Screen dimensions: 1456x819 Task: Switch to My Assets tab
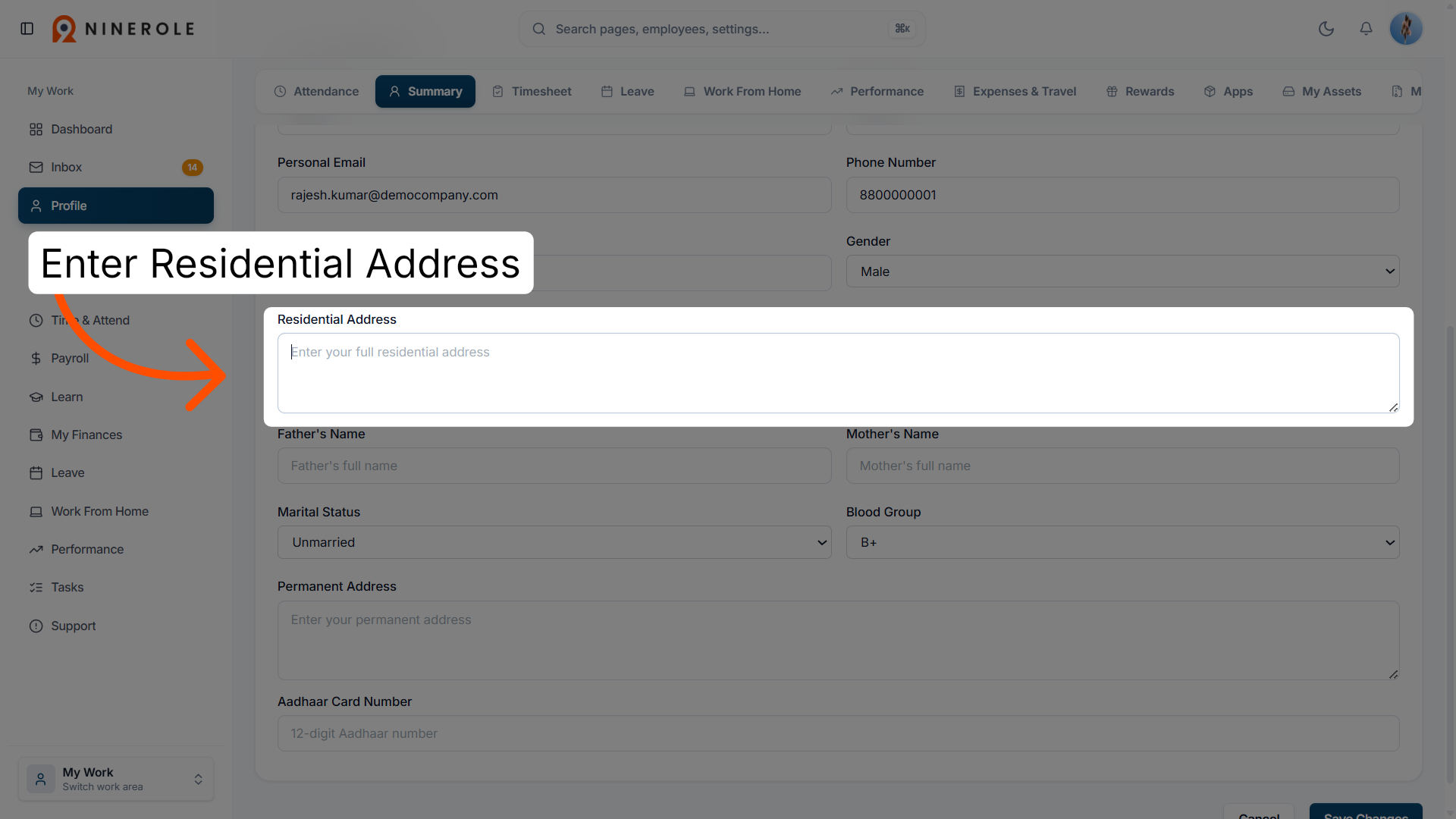coord(1322,91)
